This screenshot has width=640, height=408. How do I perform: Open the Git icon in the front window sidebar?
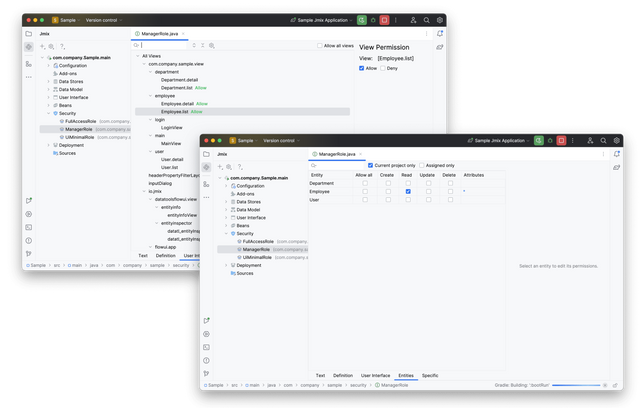206,373
